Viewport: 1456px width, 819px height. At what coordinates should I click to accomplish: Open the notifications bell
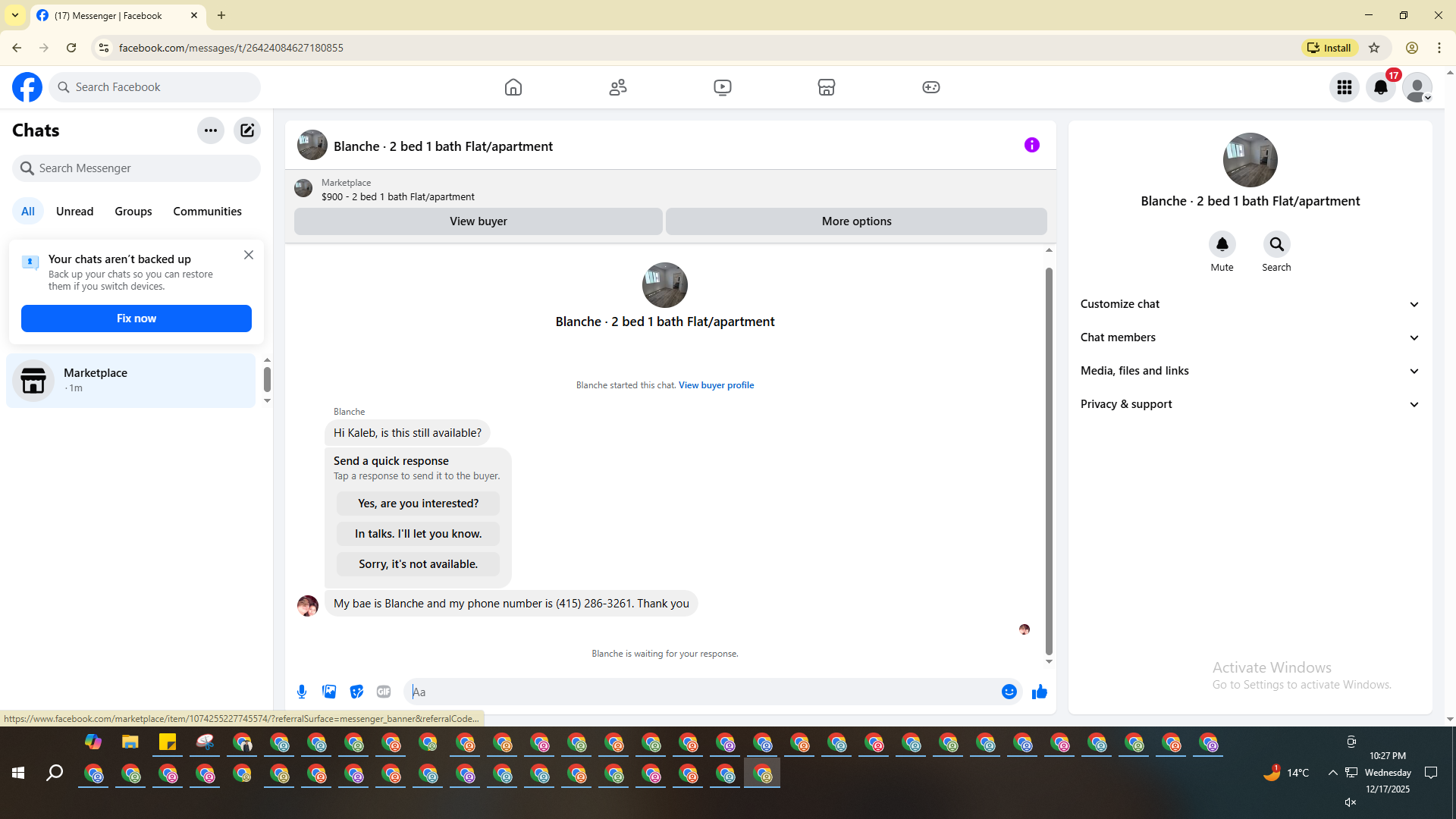1381,87
